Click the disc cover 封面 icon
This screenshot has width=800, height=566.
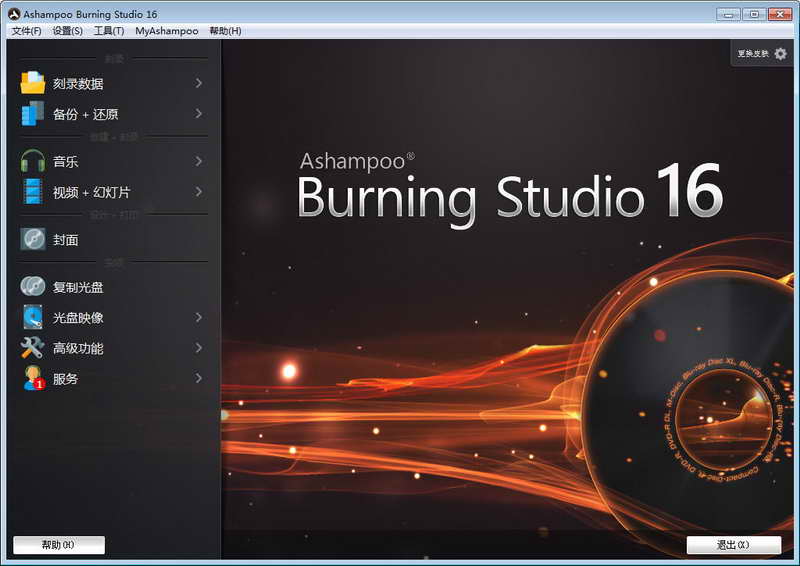click(x=33, y=240)
